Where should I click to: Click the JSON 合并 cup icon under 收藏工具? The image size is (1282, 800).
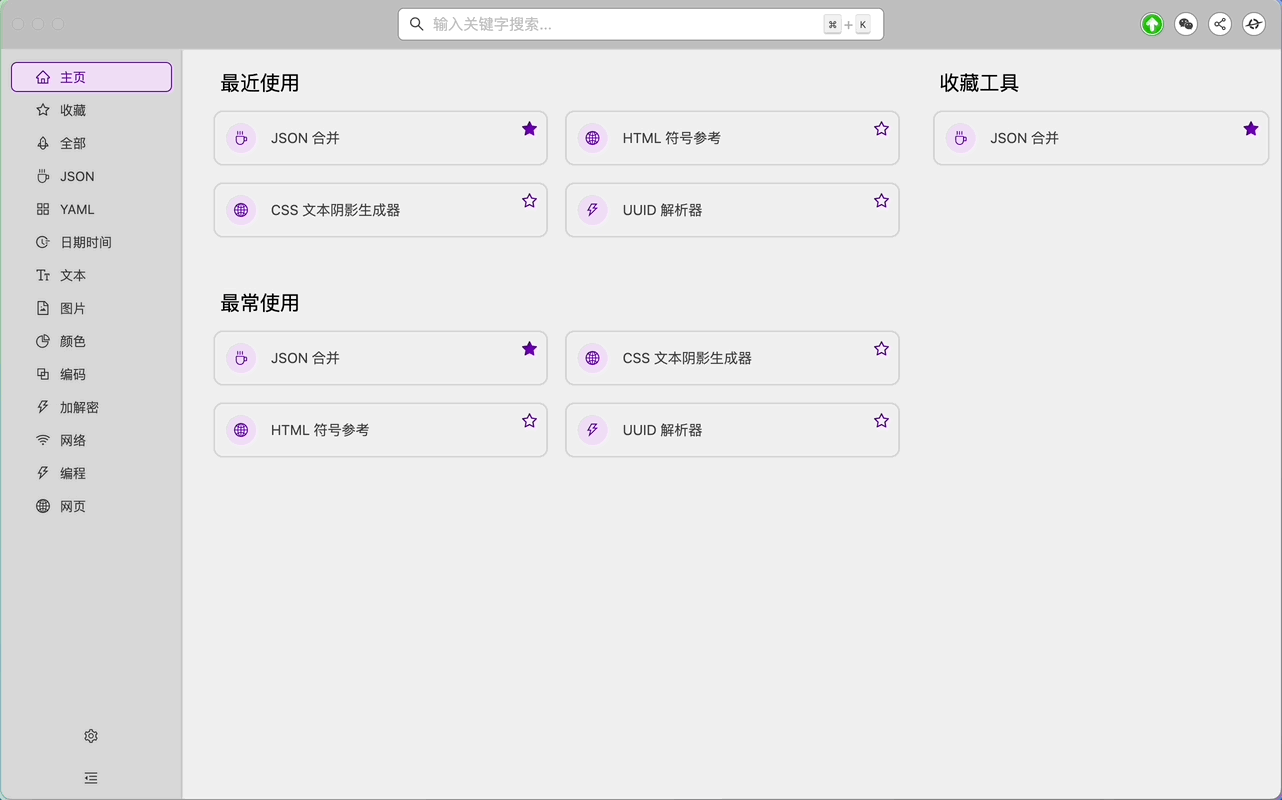[961, 138]
